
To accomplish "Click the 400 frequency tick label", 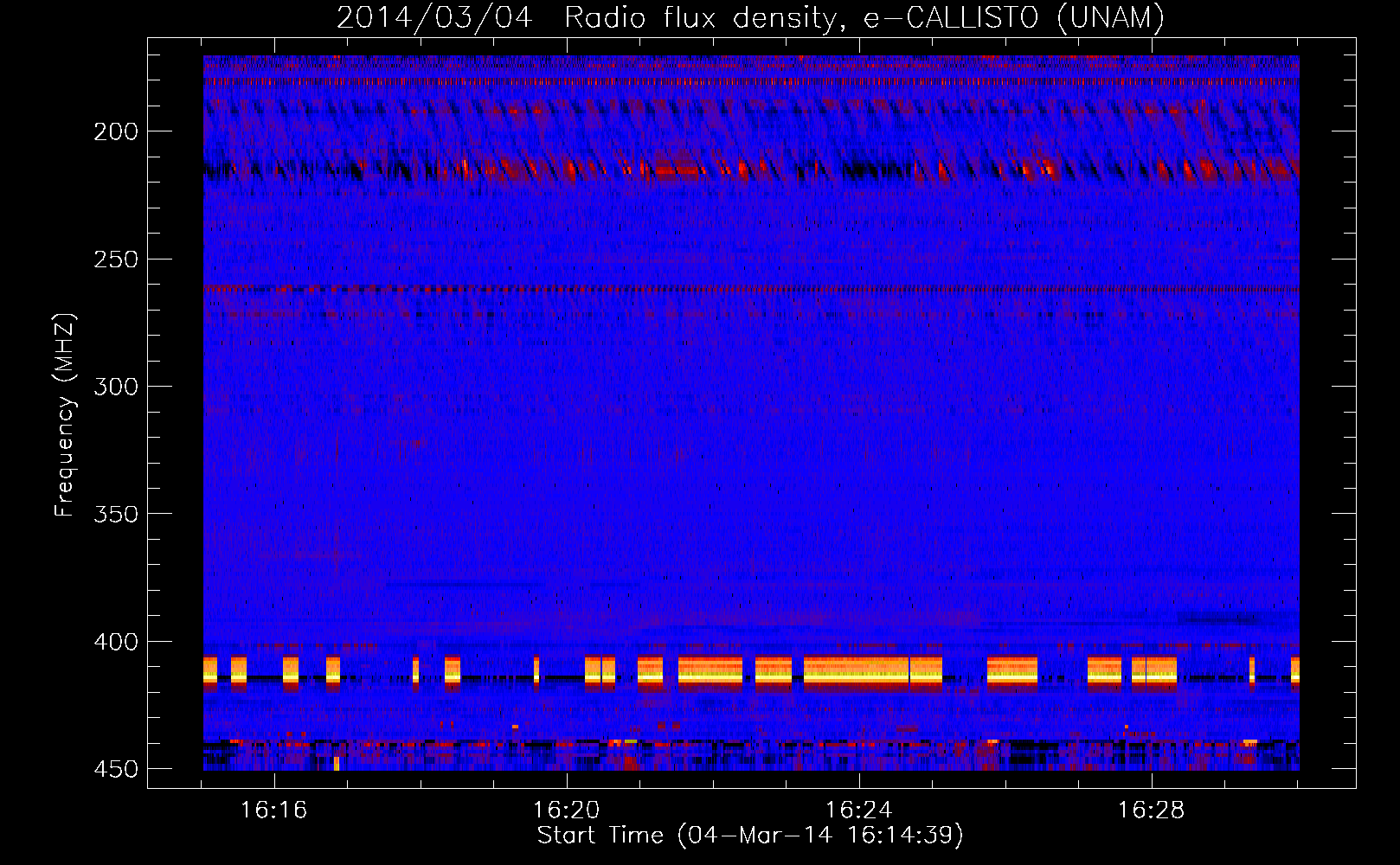I will (116, 642).
